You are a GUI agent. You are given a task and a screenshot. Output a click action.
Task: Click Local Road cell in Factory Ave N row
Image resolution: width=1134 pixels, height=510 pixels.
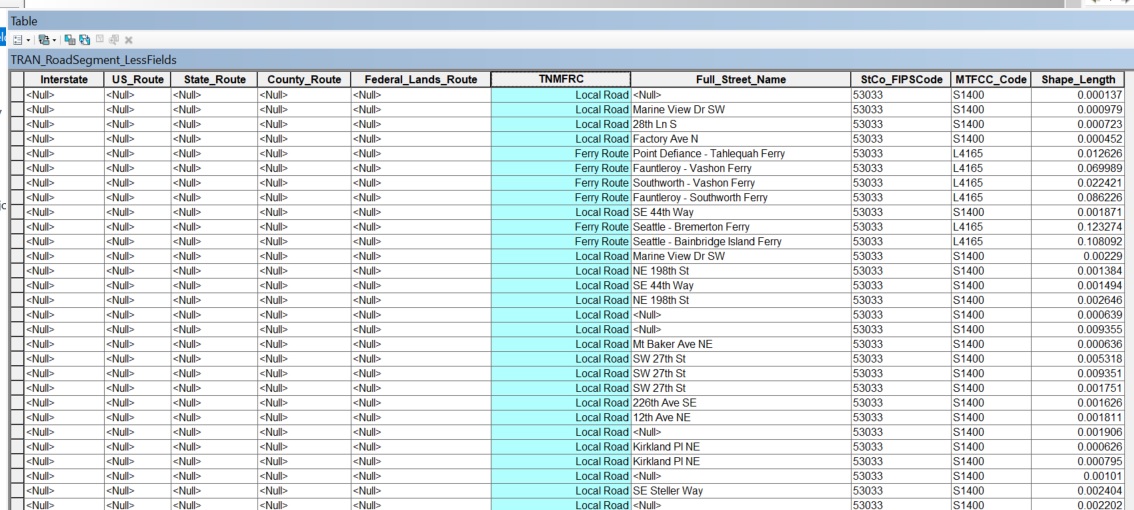[x=560, y=139]
